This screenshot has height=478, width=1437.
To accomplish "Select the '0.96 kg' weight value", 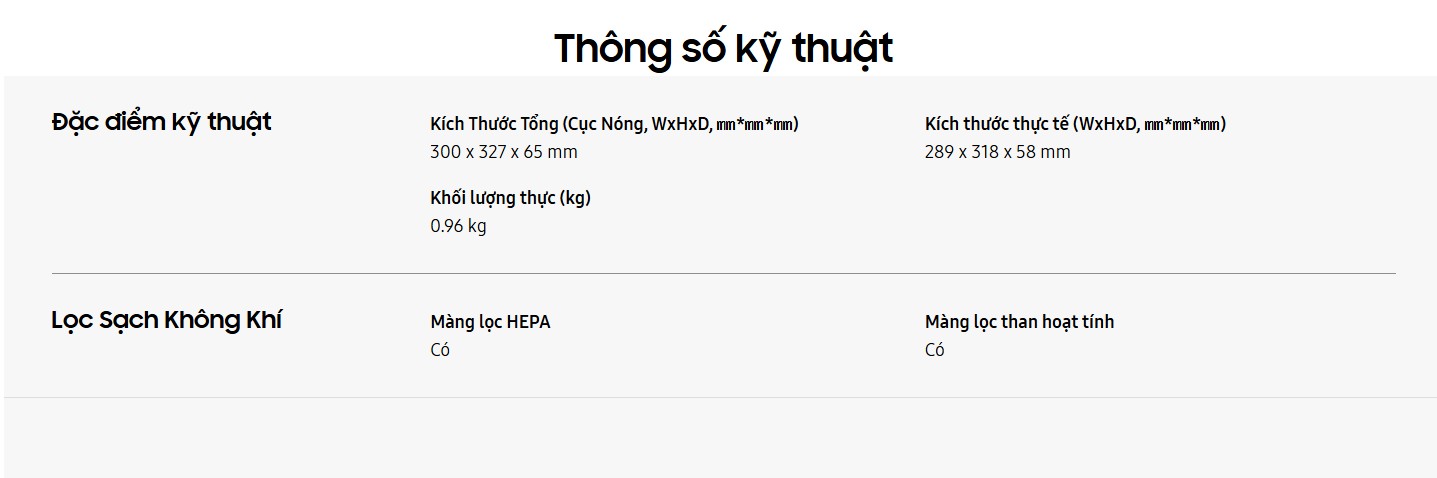I will pyautogui.click(x=458, y=226).
